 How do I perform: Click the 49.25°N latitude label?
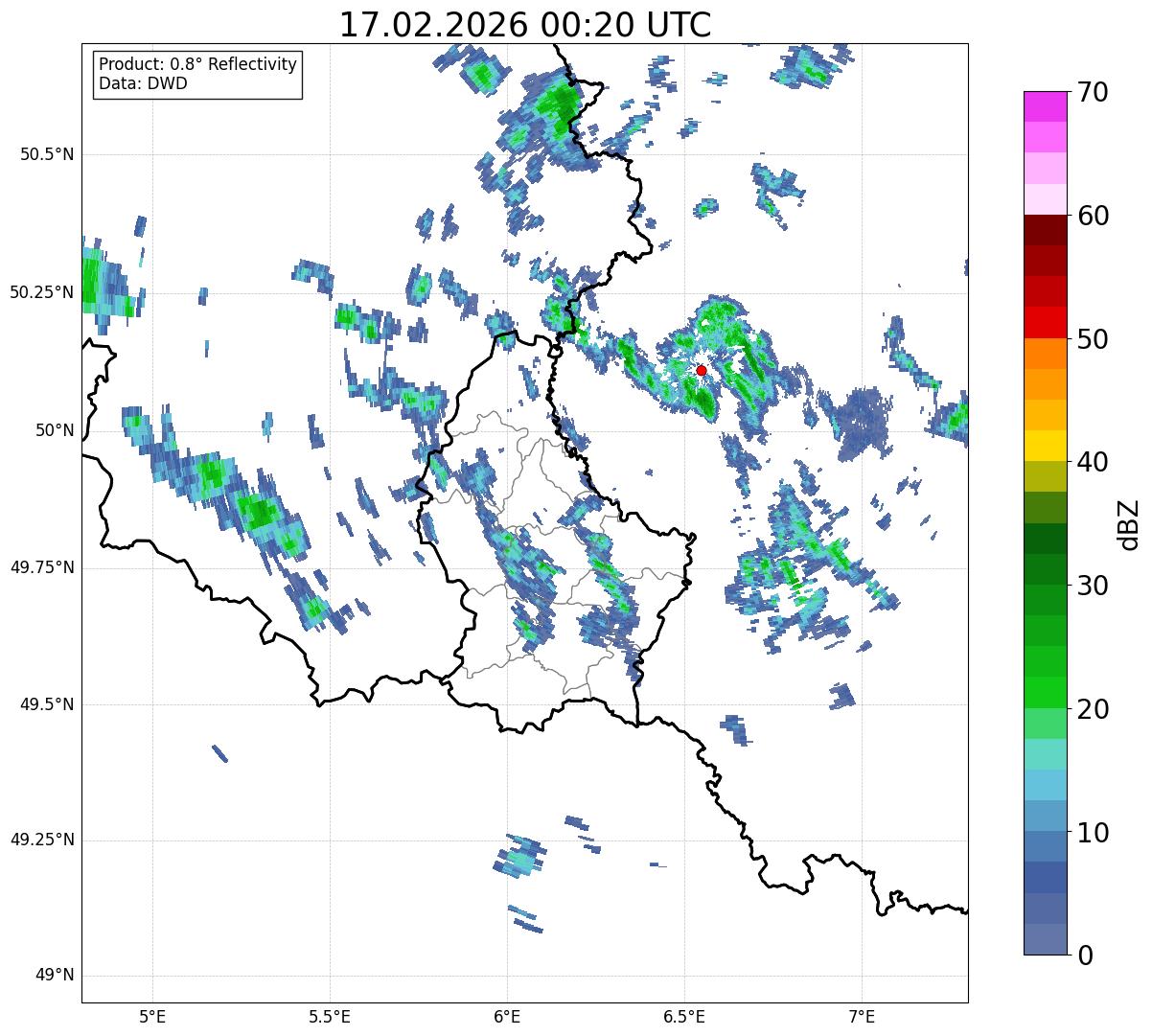tap(42, 840)
